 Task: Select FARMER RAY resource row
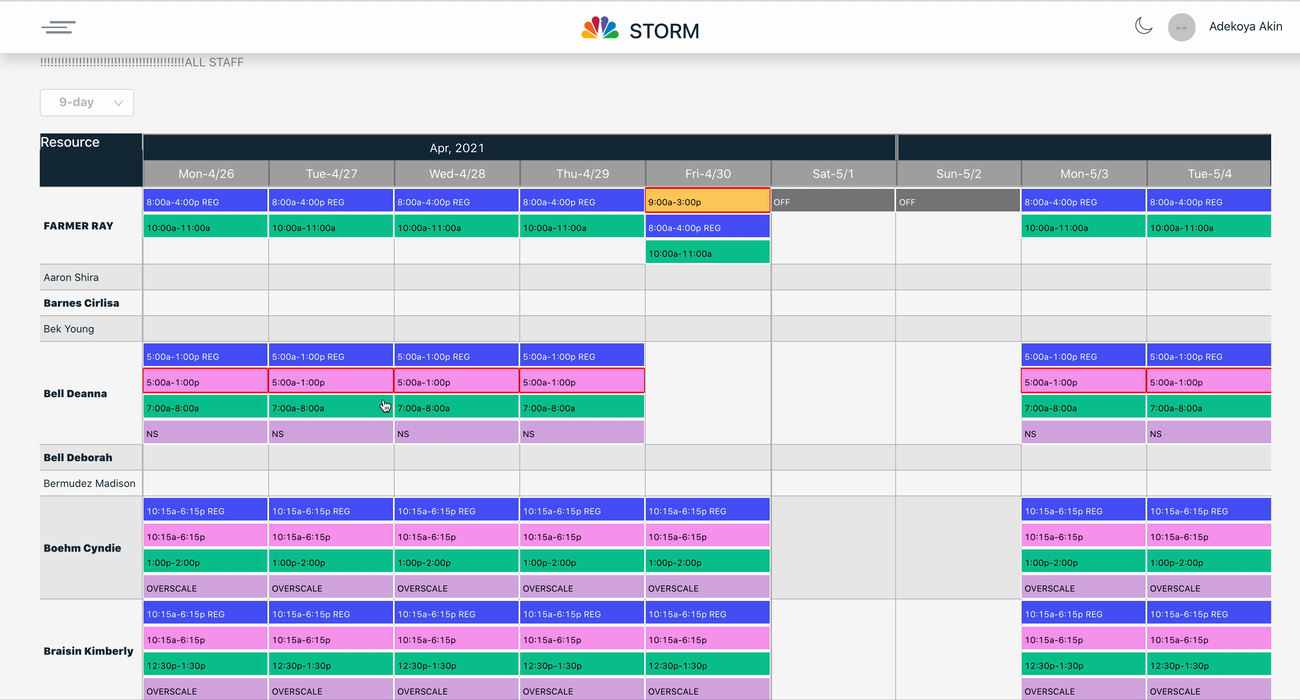(x=91, y=226)
